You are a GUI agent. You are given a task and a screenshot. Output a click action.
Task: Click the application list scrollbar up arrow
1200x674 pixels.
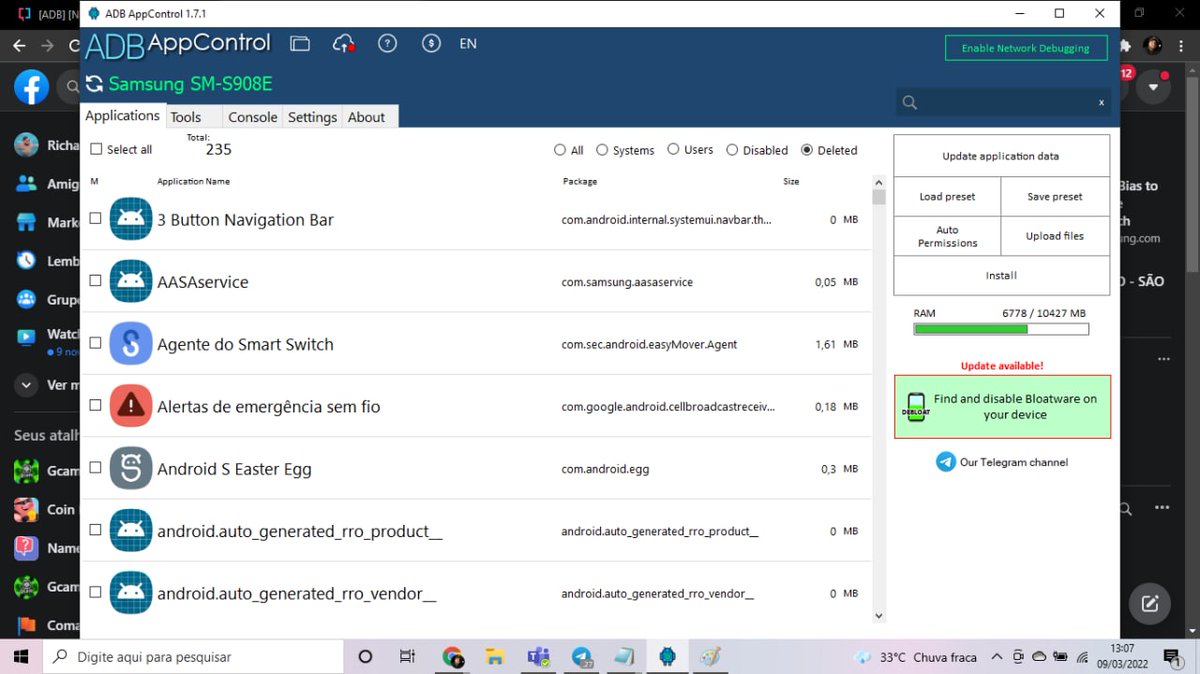pyautogui.click(x=879, y=183)
